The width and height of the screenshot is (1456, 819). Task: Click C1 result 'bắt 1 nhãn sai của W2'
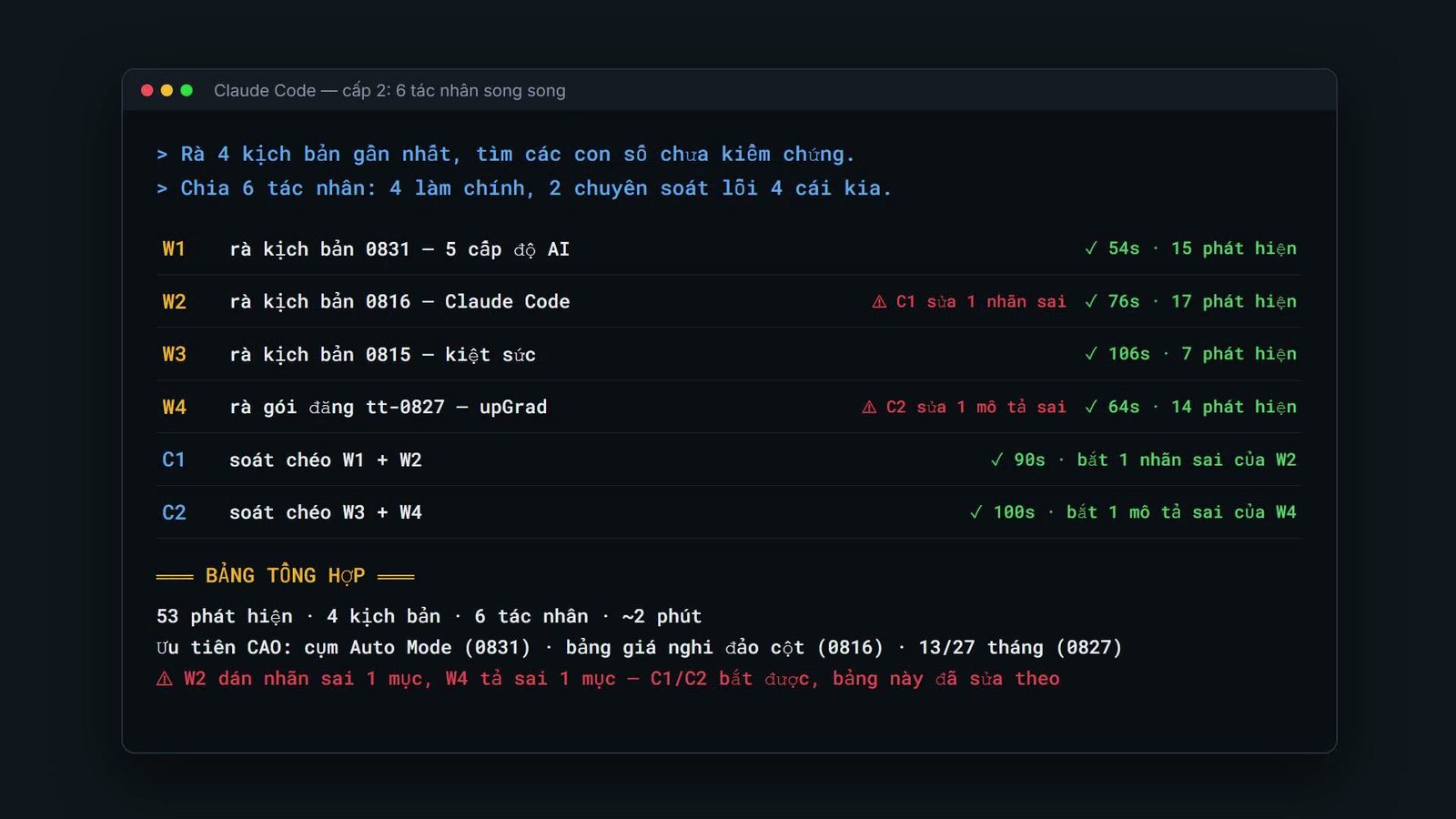pos(1186,460)
